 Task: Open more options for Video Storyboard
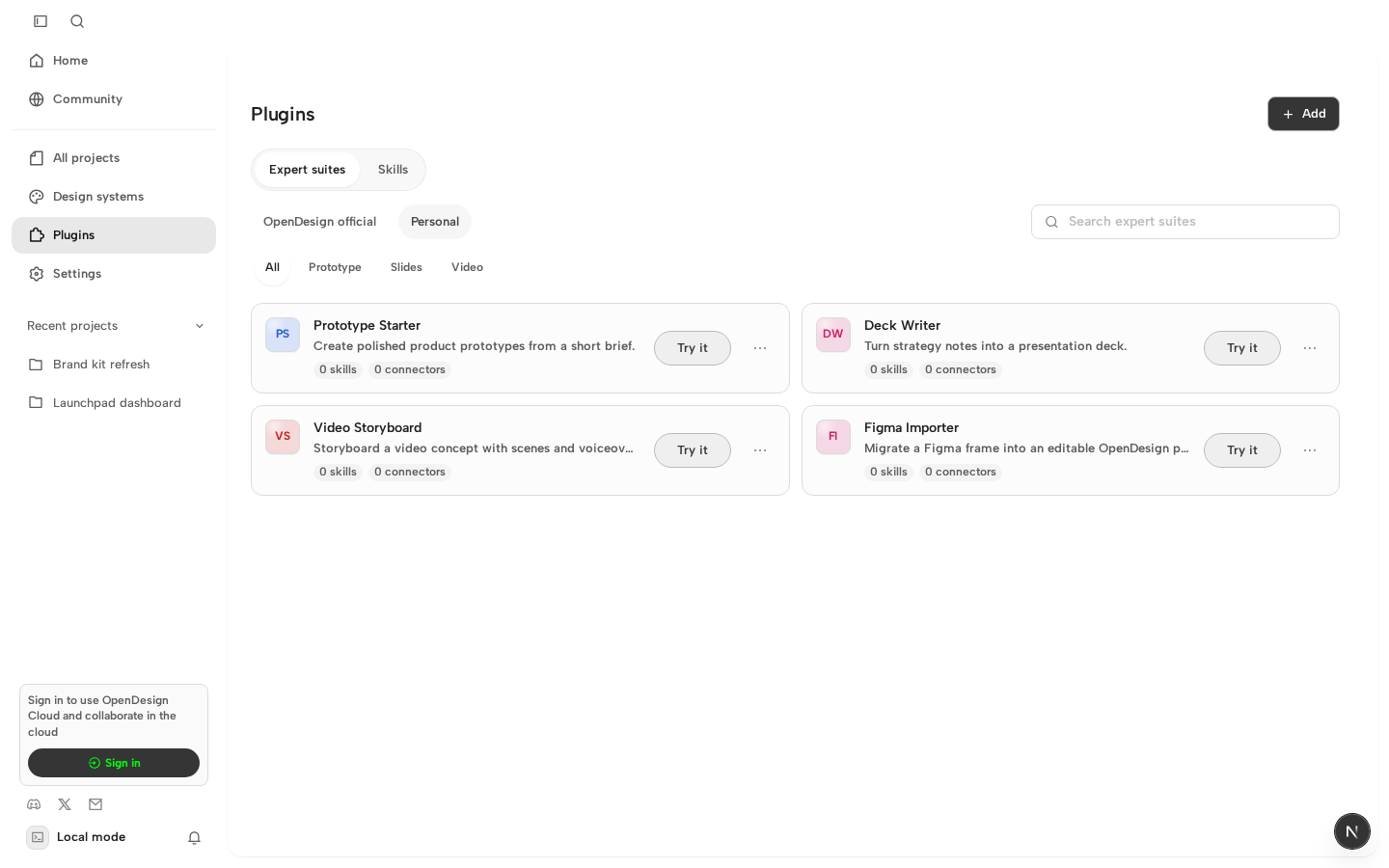(x=760, y=450)
